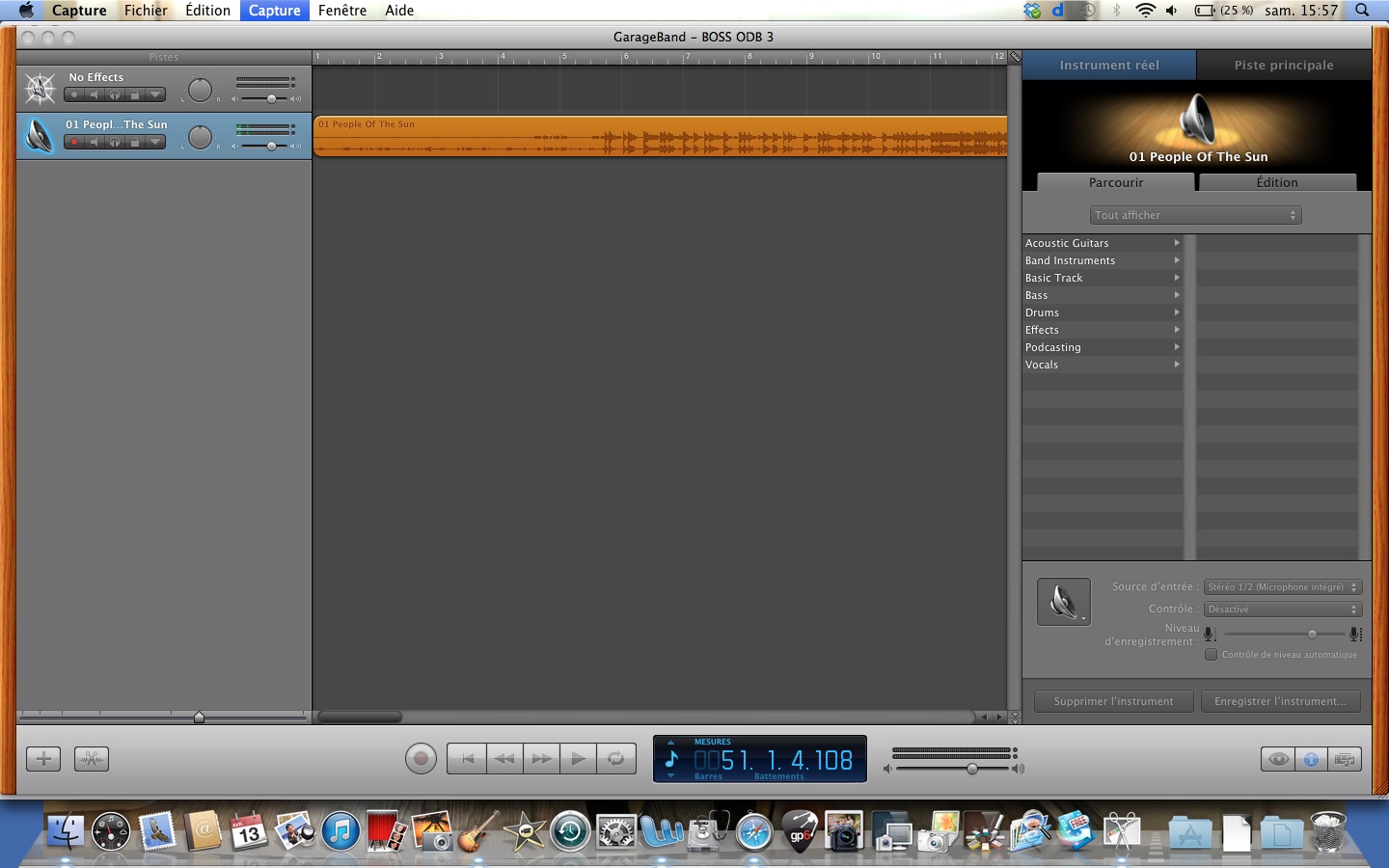Open the Fichier menu
The height and width of the screenshot is (868, 1389).
[146, 11]
